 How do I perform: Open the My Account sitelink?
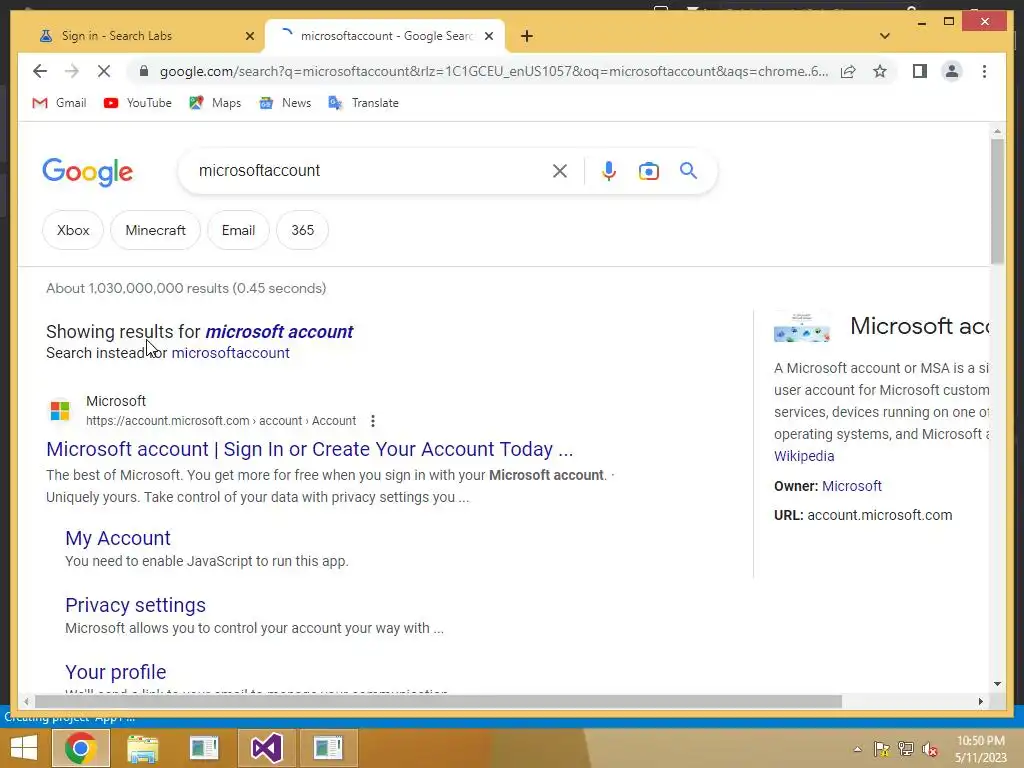click(x=118, y=538)
